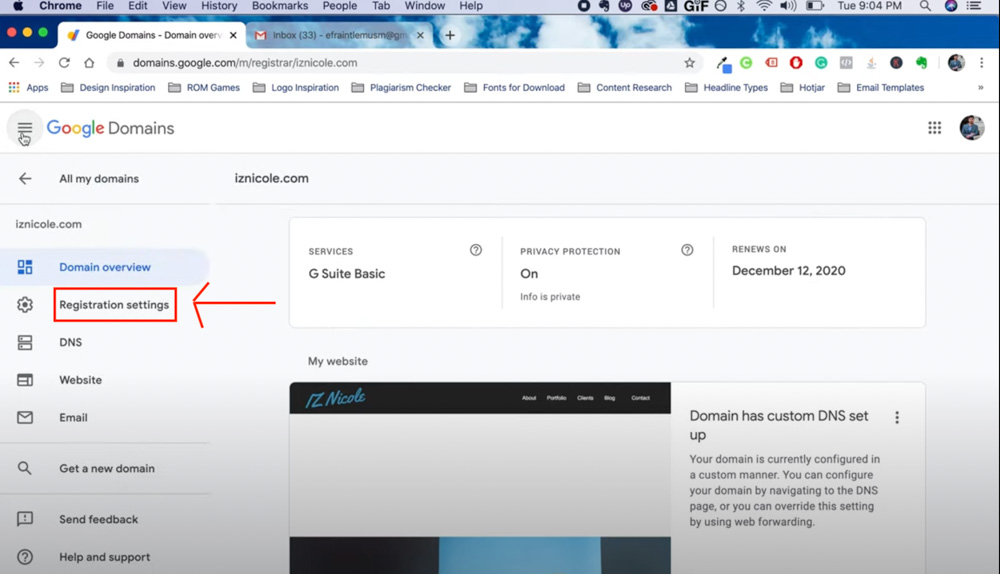Open the Google apps grid
The image size is (1000, 574).
click(934, 128)
